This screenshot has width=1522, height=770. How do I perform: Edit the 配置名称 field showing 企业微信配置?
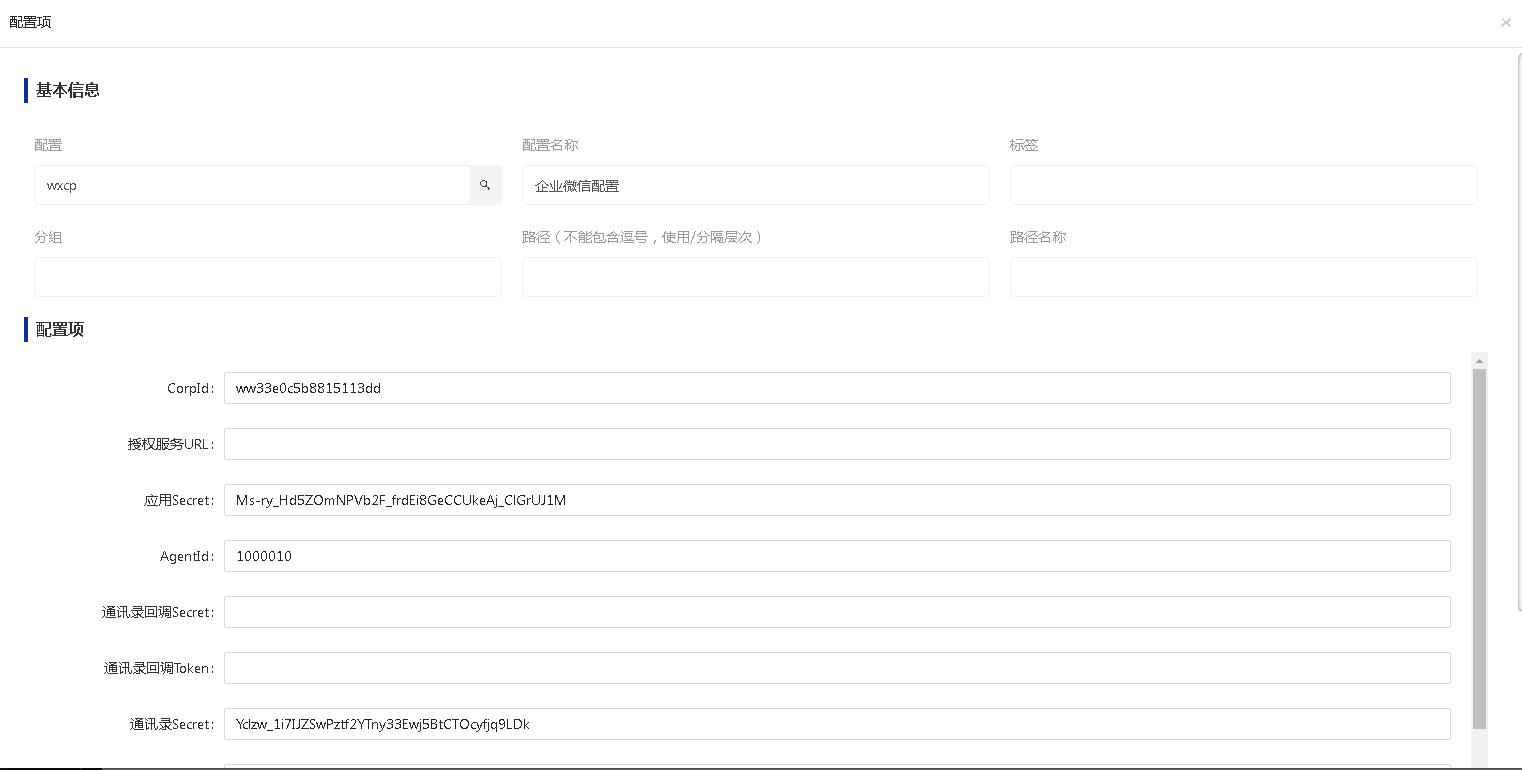coord(756,185)
